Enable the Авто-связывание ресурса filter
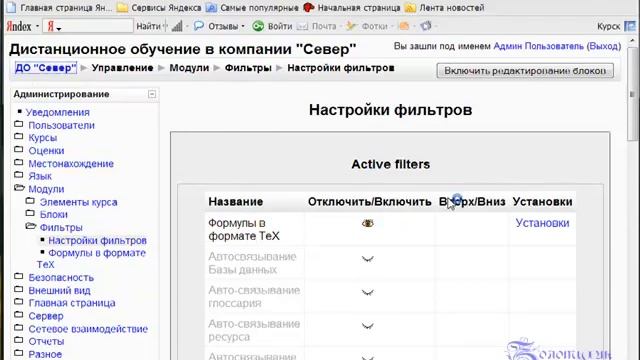This screenshot has width=640, height=360. [368, 326]
